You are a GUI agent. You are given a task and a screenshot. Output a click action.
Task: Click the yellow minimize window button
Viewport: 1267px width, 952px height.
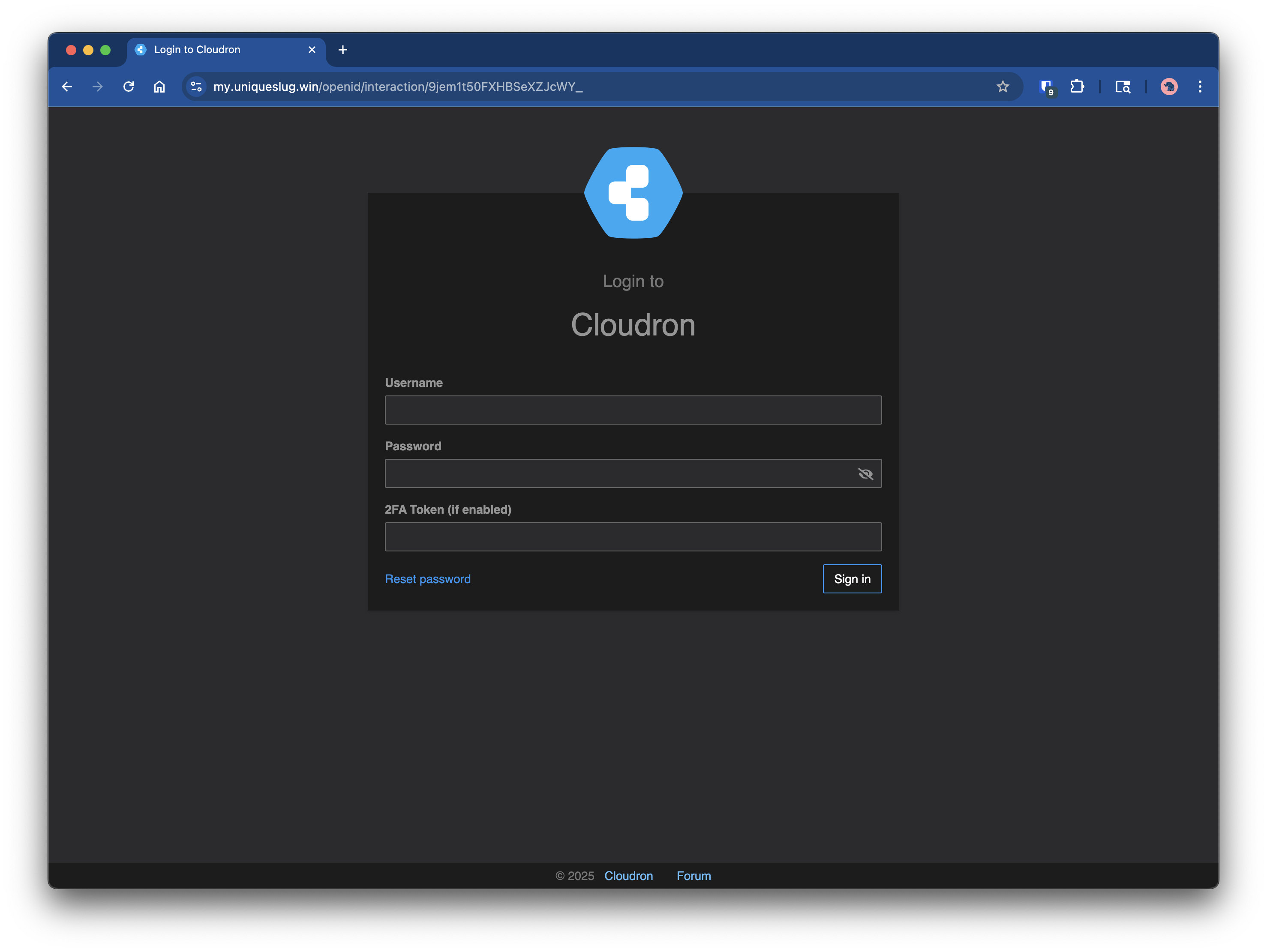coord(88,50)
